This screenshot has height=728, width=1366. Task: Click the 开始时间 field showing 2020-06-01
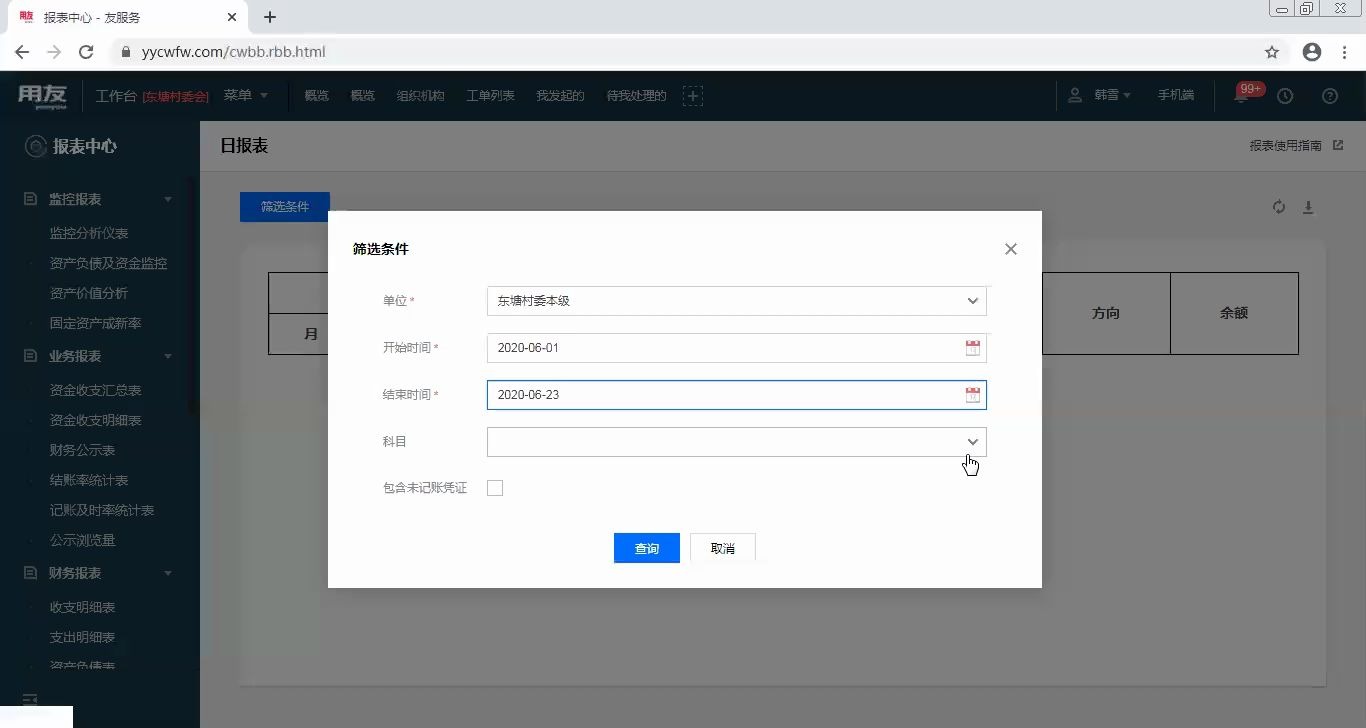click(x=737, y=348)
